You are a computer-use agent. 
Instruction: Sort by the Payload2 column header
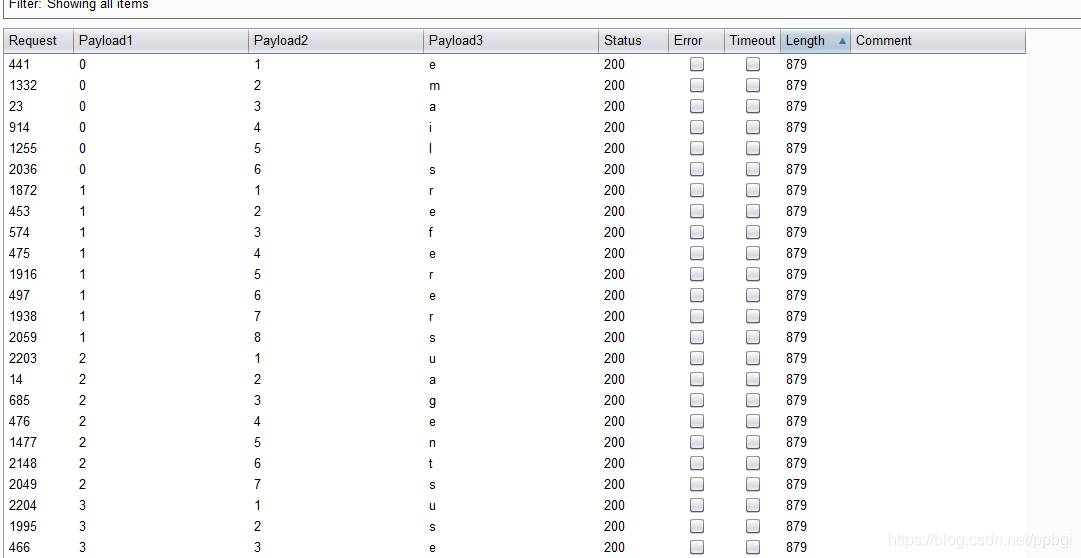336,41
